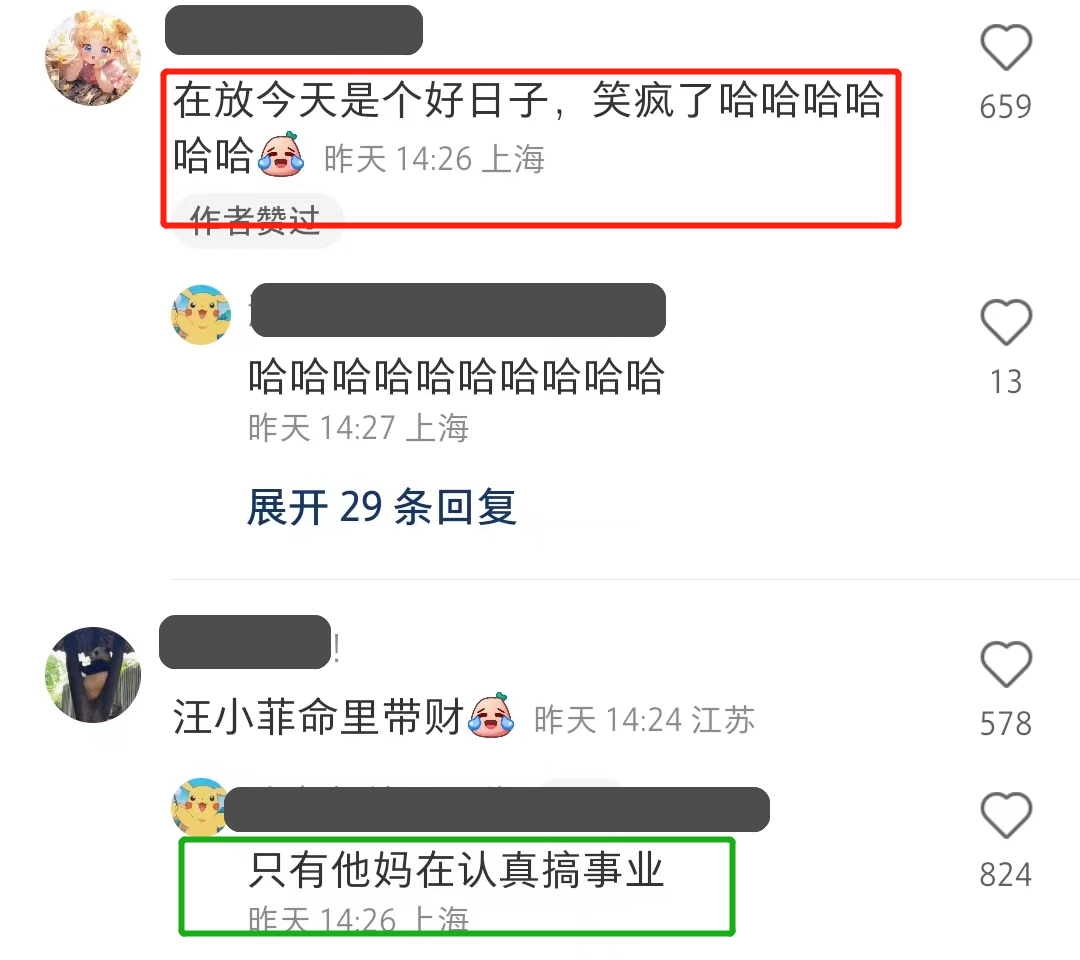Viewport: 1080px width, 960px height.
Task: Expand the 29 hidden replies
Action: click(x=382, y=508)
